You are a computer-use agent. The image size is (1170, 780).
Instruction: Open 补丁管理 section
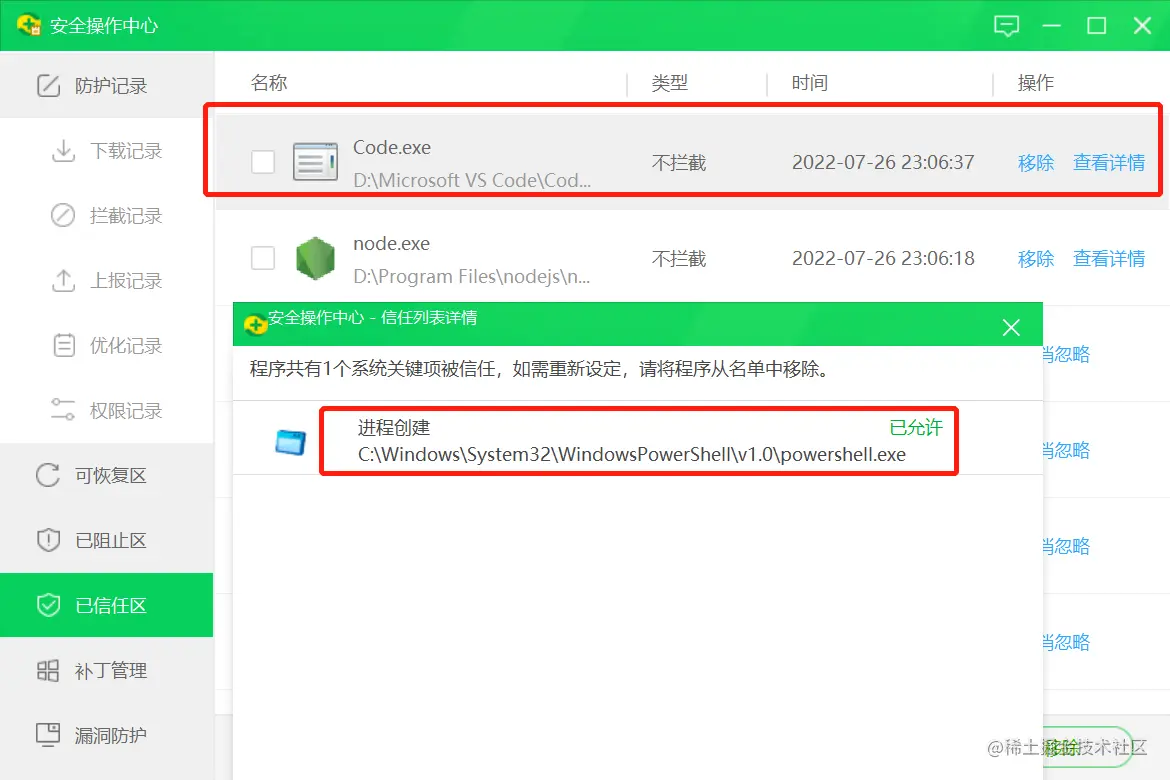[x=106, y=670]
